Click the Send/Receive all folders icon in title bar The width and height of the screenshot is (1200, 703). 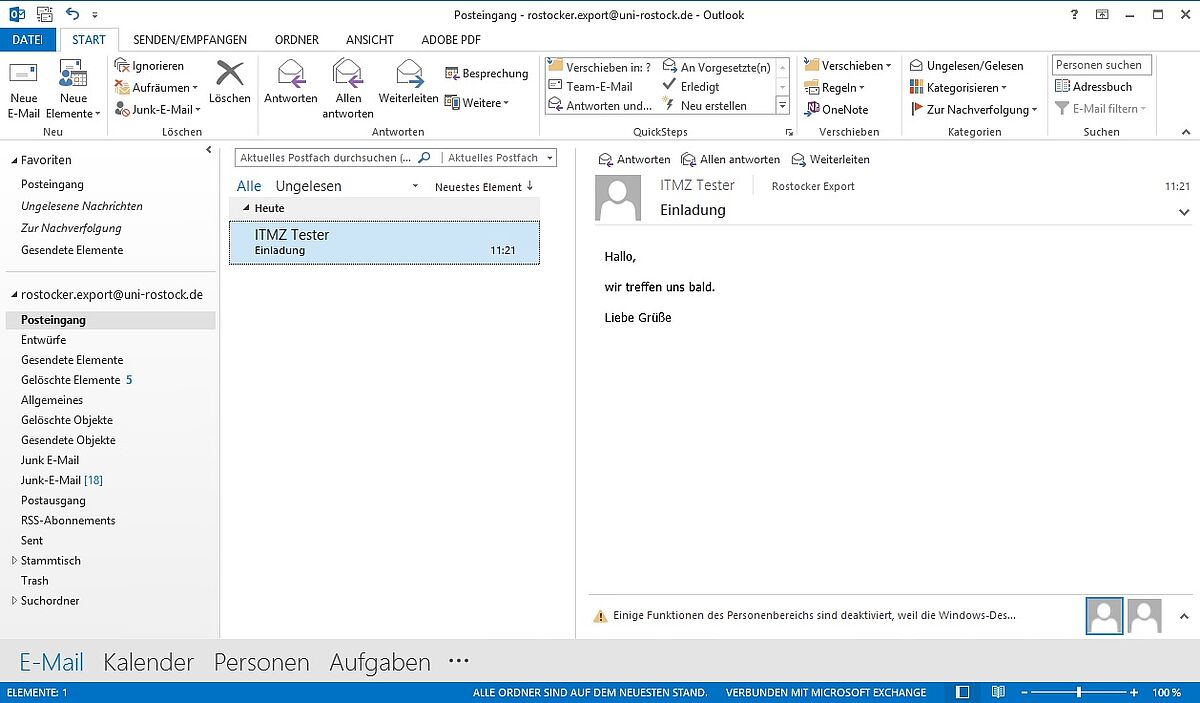pyautogui.click(x=46, y=15)
